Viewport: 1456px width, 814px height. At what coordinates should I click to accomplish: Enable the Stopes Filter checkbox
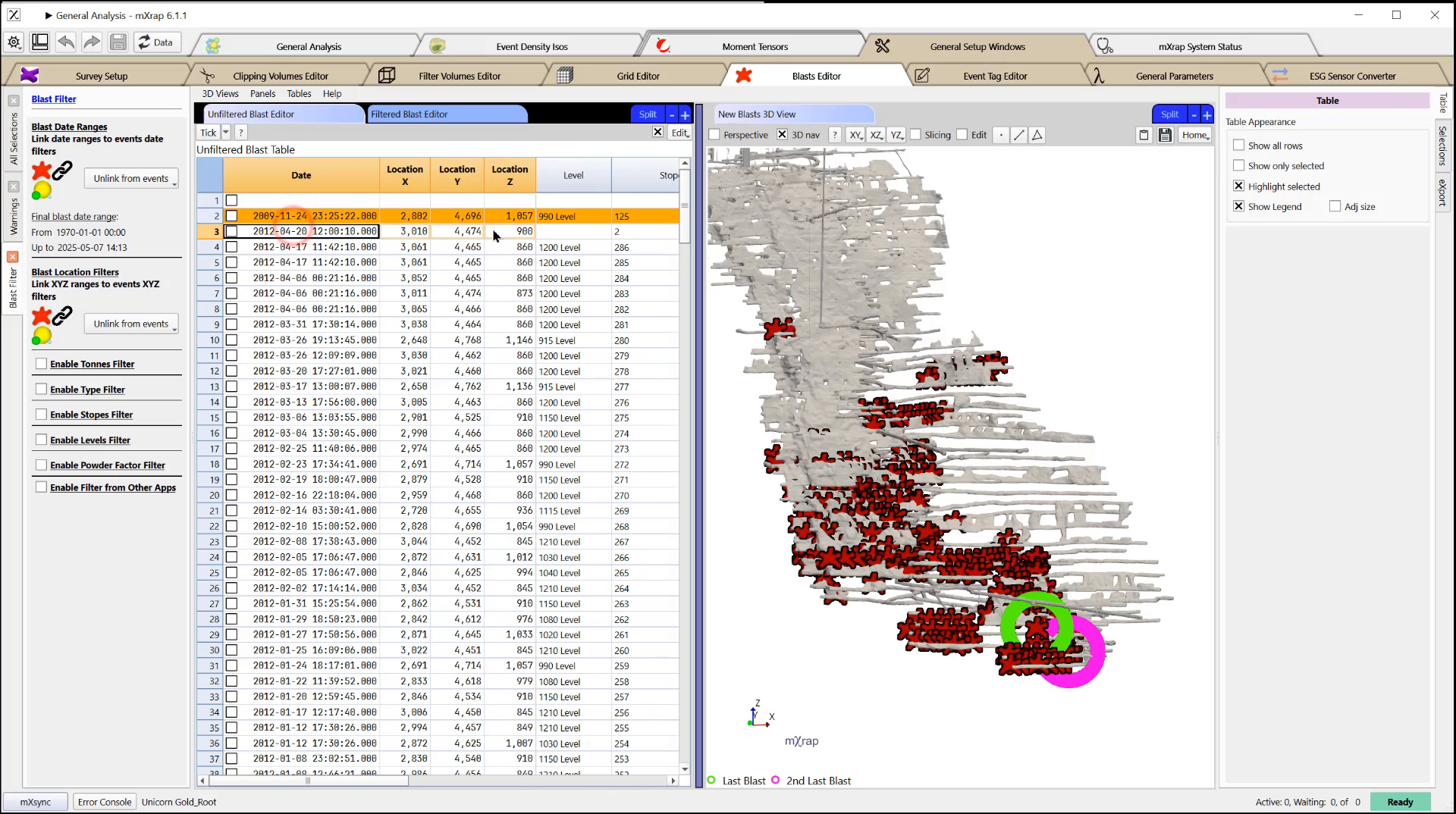(41, 414)
